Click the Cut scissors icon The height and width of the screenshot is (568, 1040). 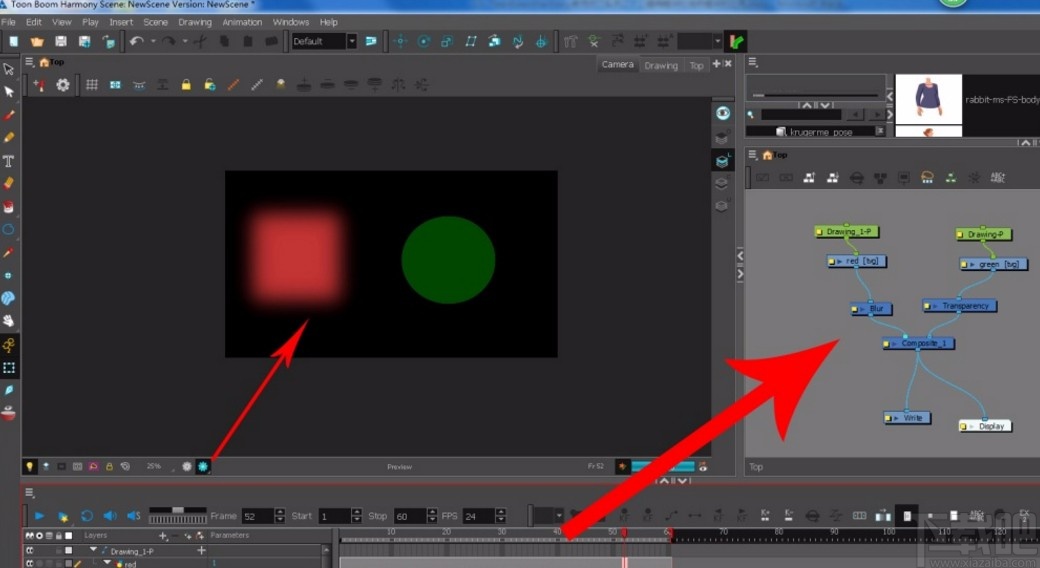200,41
